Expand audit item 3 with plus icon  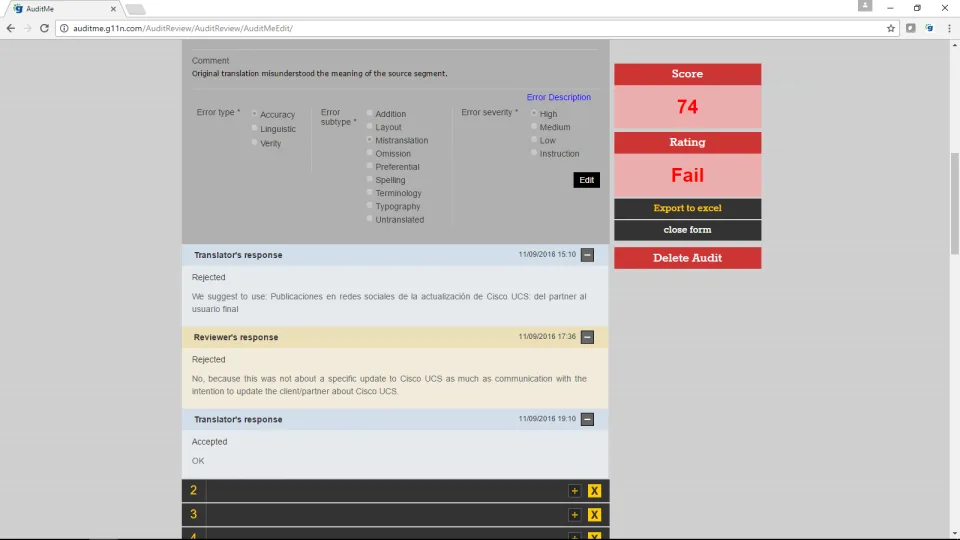pos(574,514)
